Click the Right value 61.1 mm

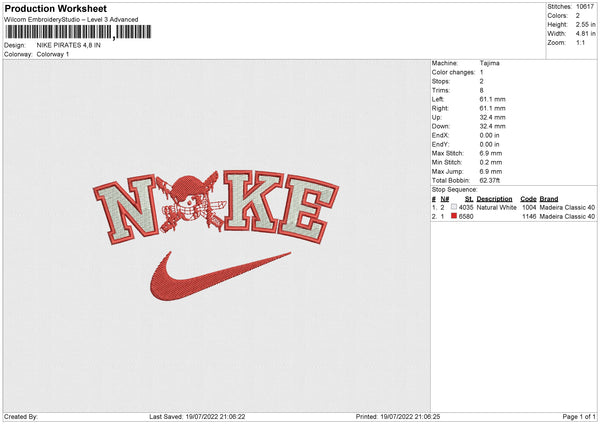point(492,108)
